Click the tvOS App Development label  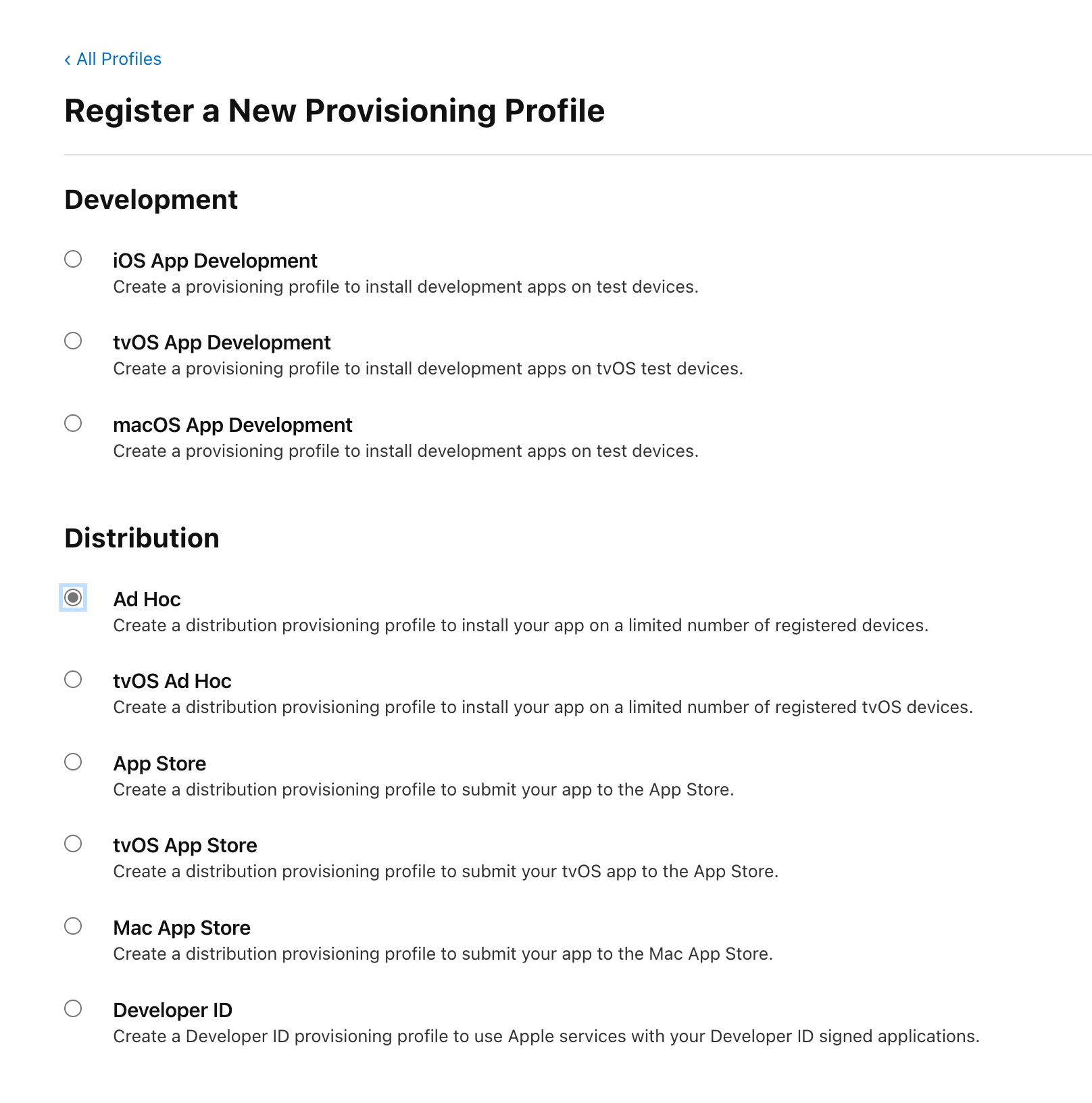222,343
